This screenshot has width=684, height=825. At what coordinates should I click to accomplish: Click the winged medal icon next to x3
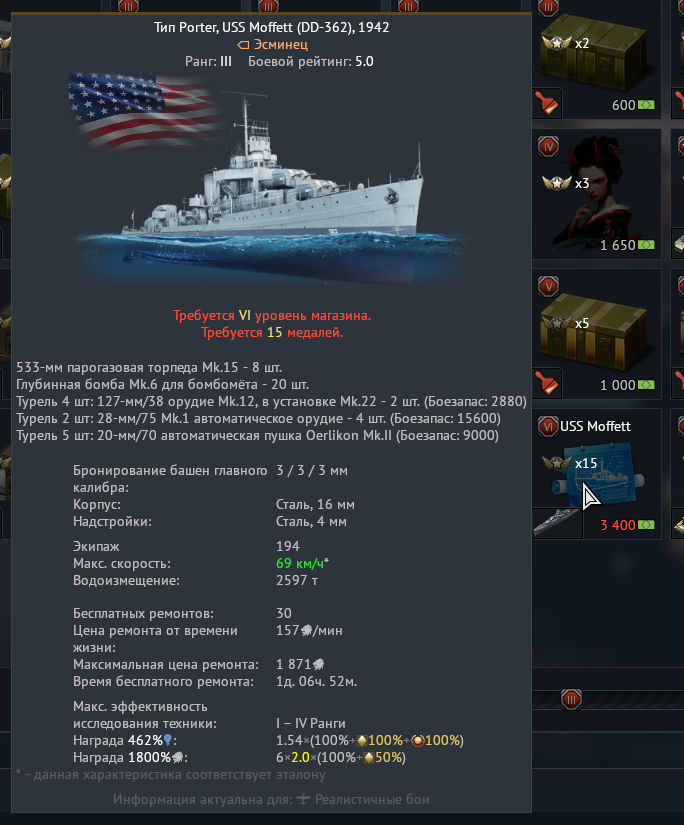(557, 183)
